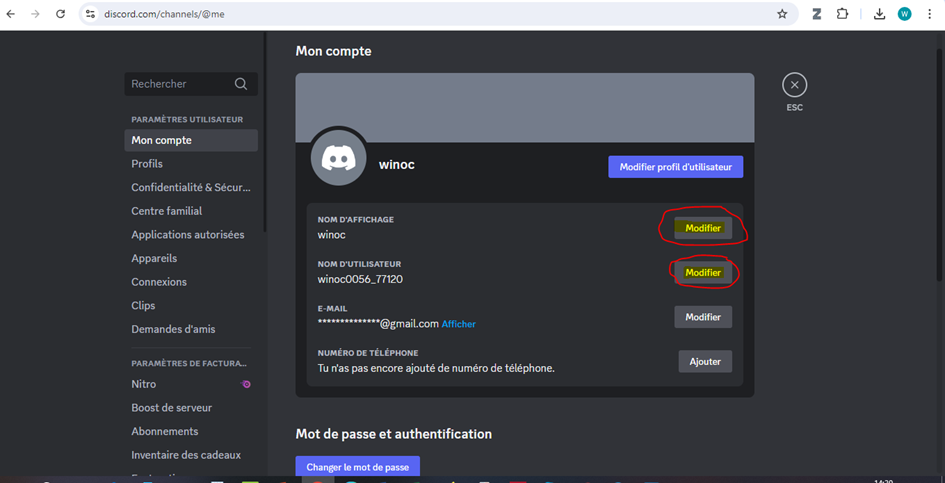The image size is (945, 483).
Task: Click Modifier next to Nom d'affichage
Action: point(703,228)
